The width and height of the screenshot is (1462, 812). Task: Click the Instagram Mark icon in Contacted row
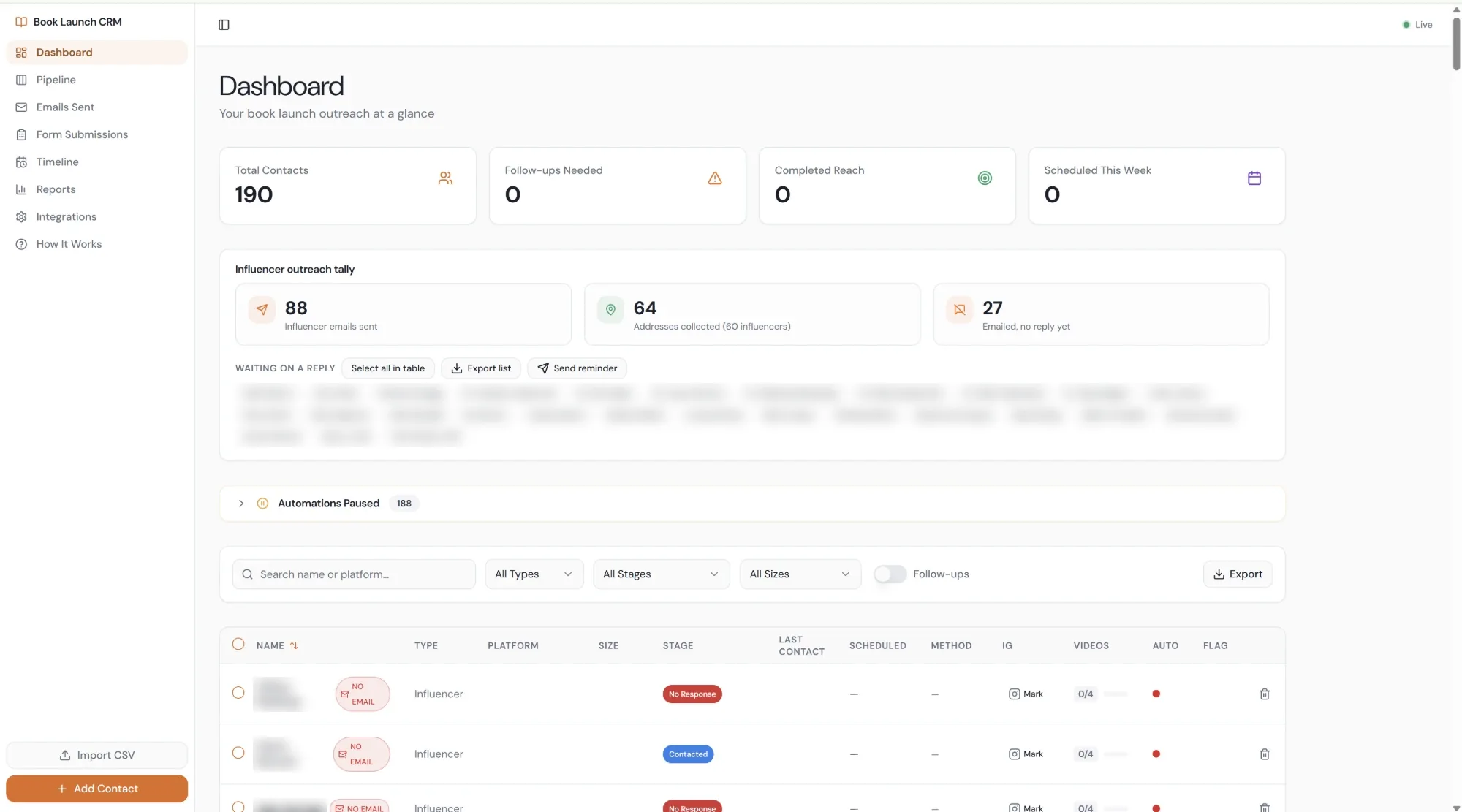[1015, 754]
